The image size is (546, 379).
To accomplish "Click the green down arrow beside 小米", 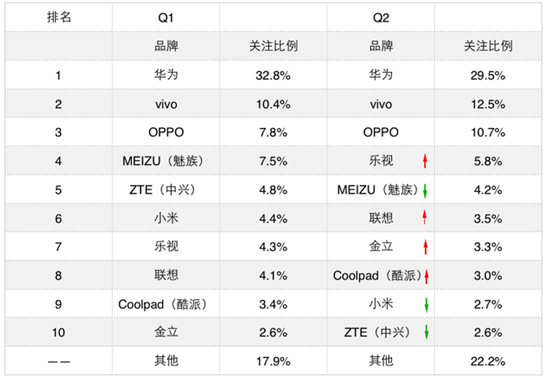I will pos(427,305).
